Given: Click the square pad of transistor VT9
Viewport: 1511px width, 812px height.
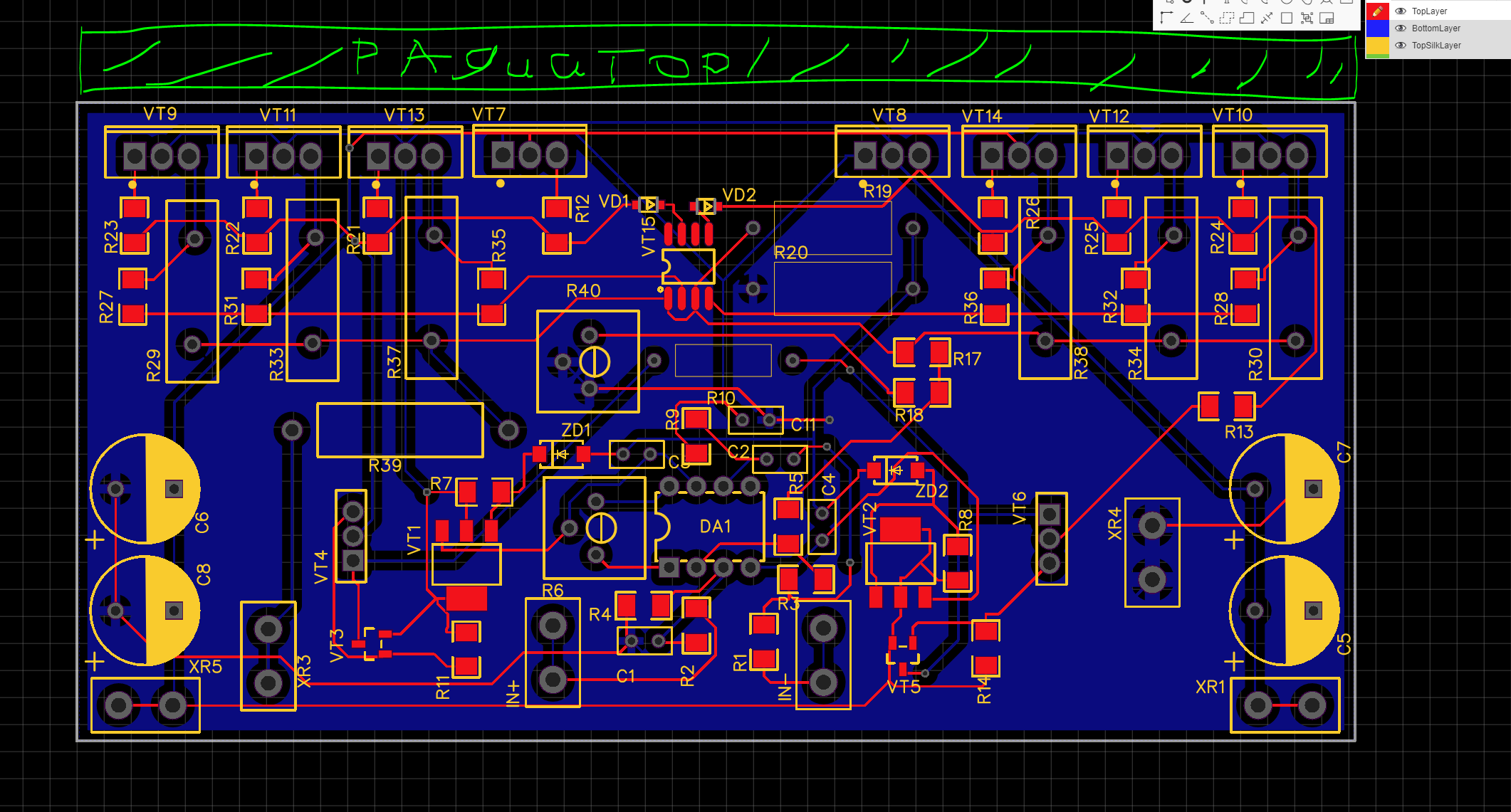Looking at the screenshot, I should [135, 156].
